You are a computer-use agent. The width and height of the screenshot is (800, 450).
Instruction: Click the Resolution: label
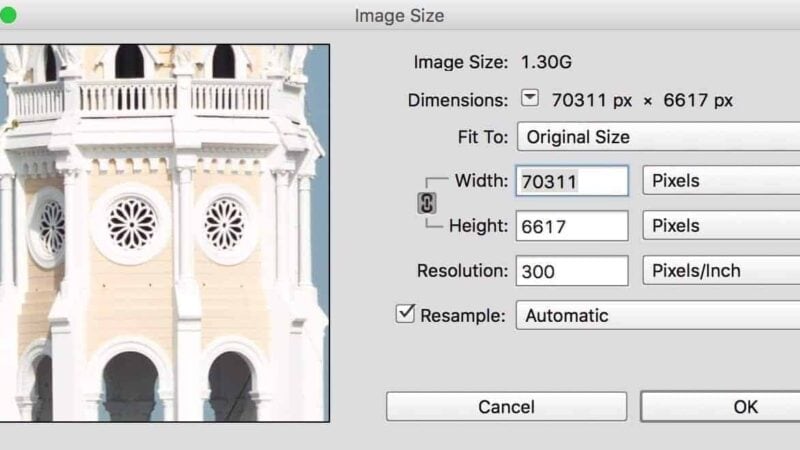(x=462, y=271)
